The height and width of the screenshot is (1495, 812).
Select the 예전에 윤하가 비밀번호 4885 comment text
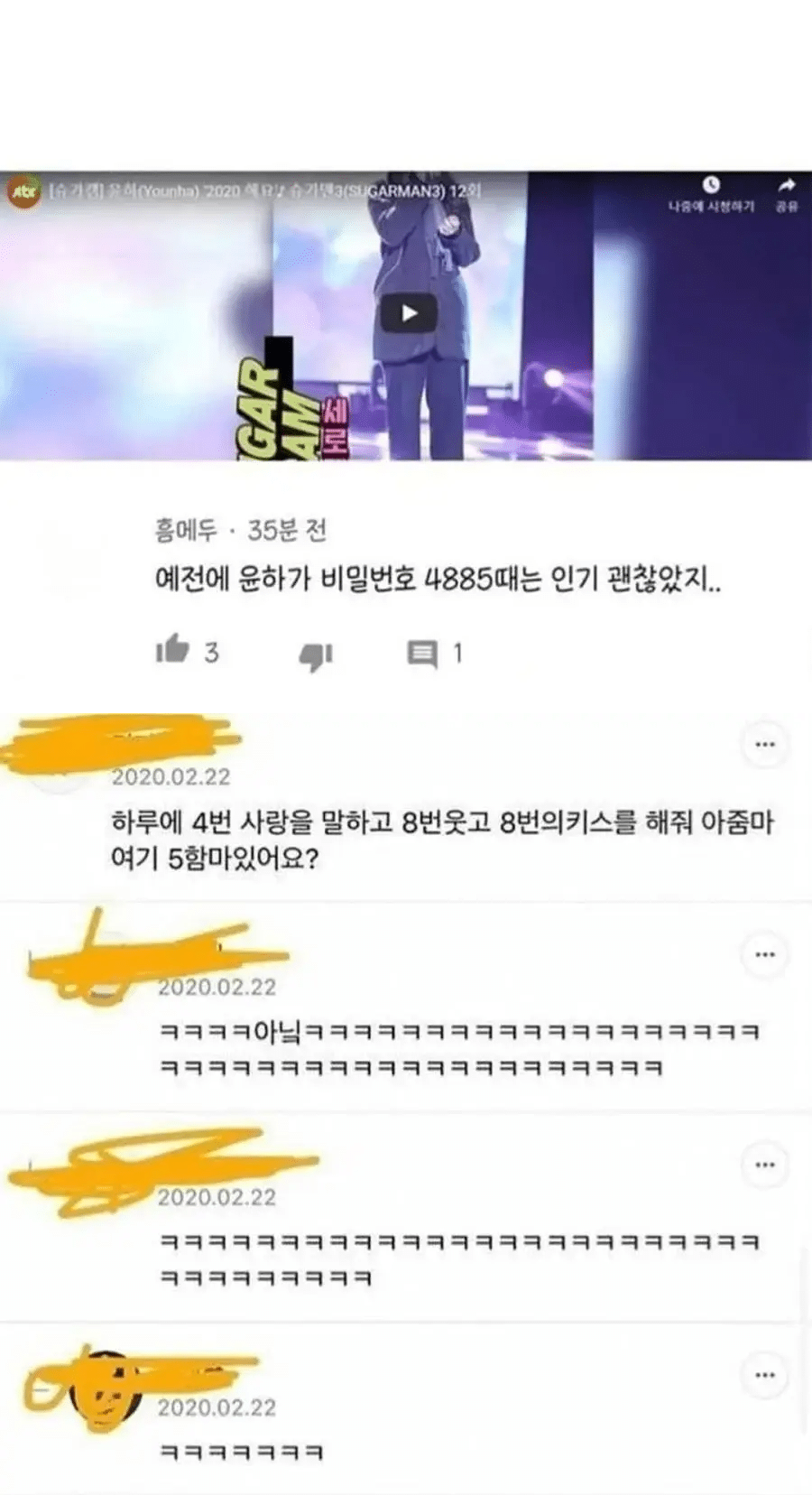pyautogui.click(x=438, y=579)
